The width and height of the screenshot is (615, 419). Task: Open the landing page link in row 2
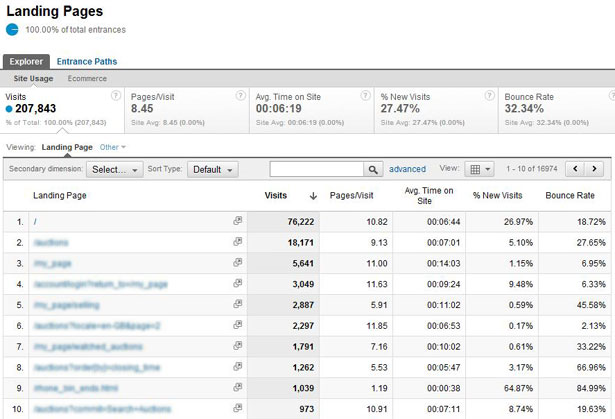[x=51, y=242]
